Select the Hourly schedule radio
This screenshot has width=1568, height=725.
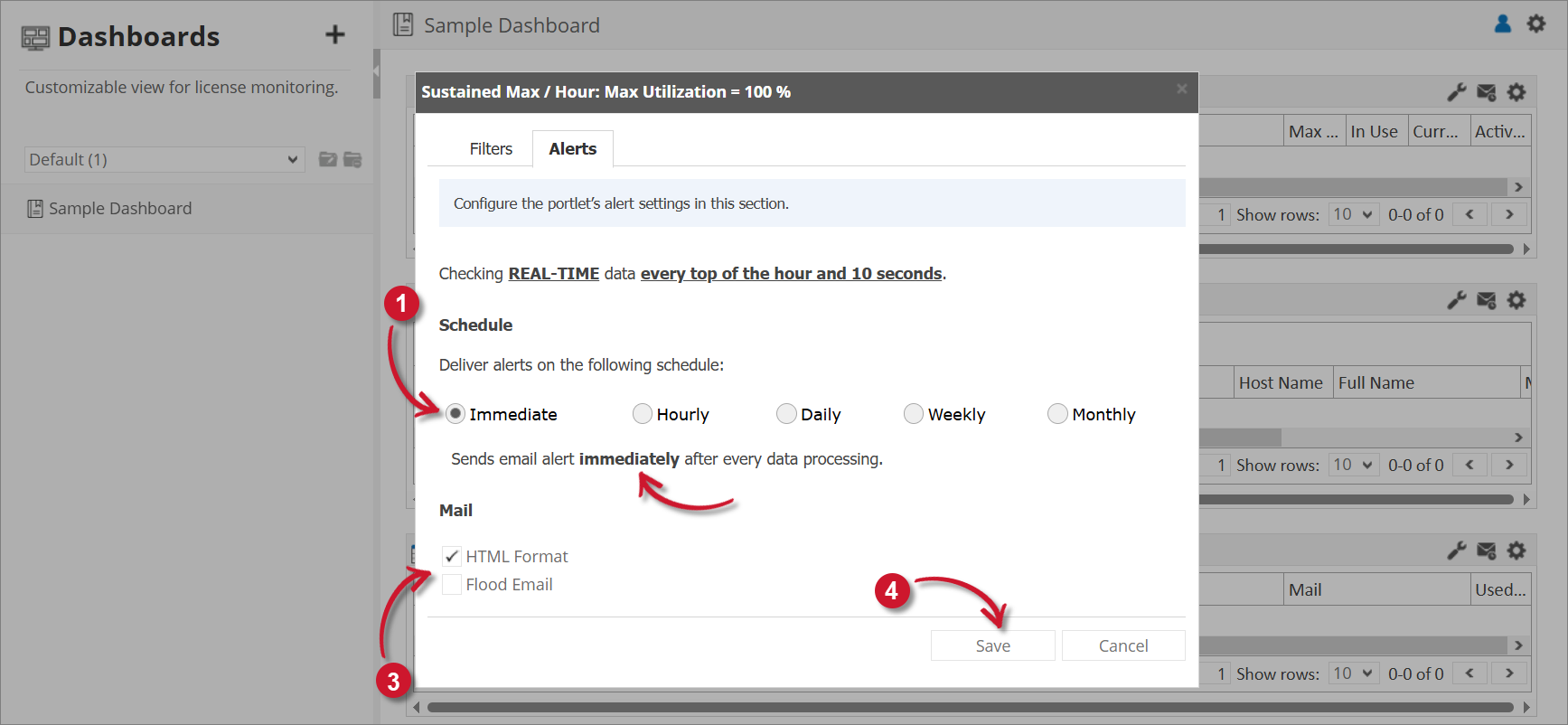643,413
